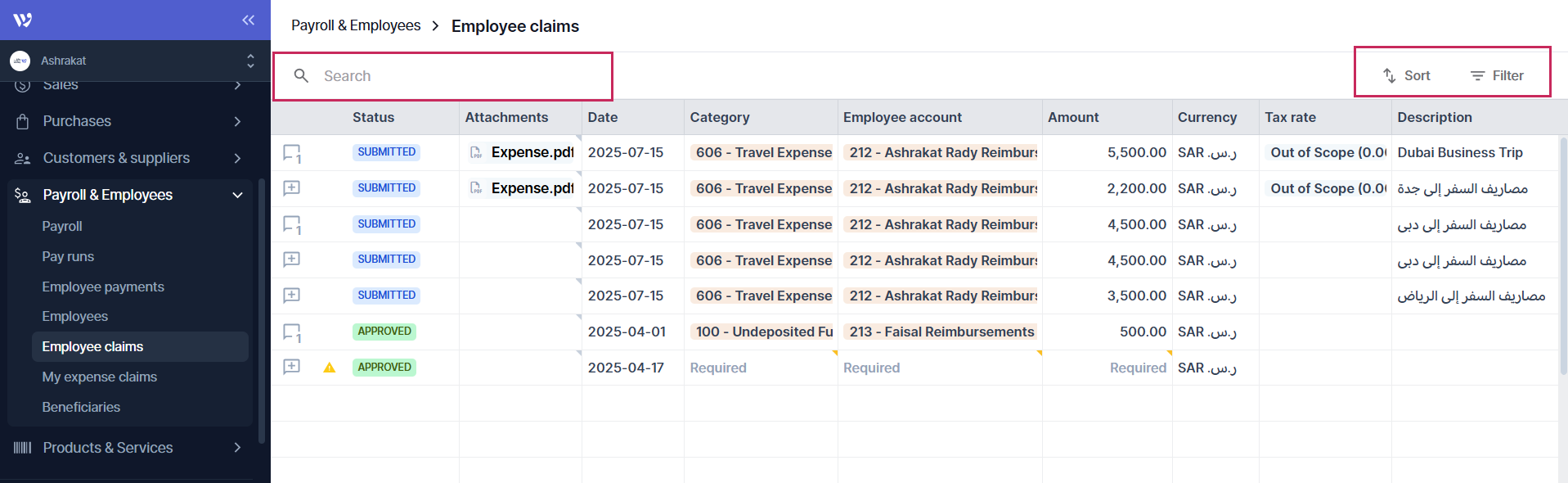Click the Amount column header
Viewport: 1568px width, 483px height.
pyautogui.click(x=1073, y=117)
